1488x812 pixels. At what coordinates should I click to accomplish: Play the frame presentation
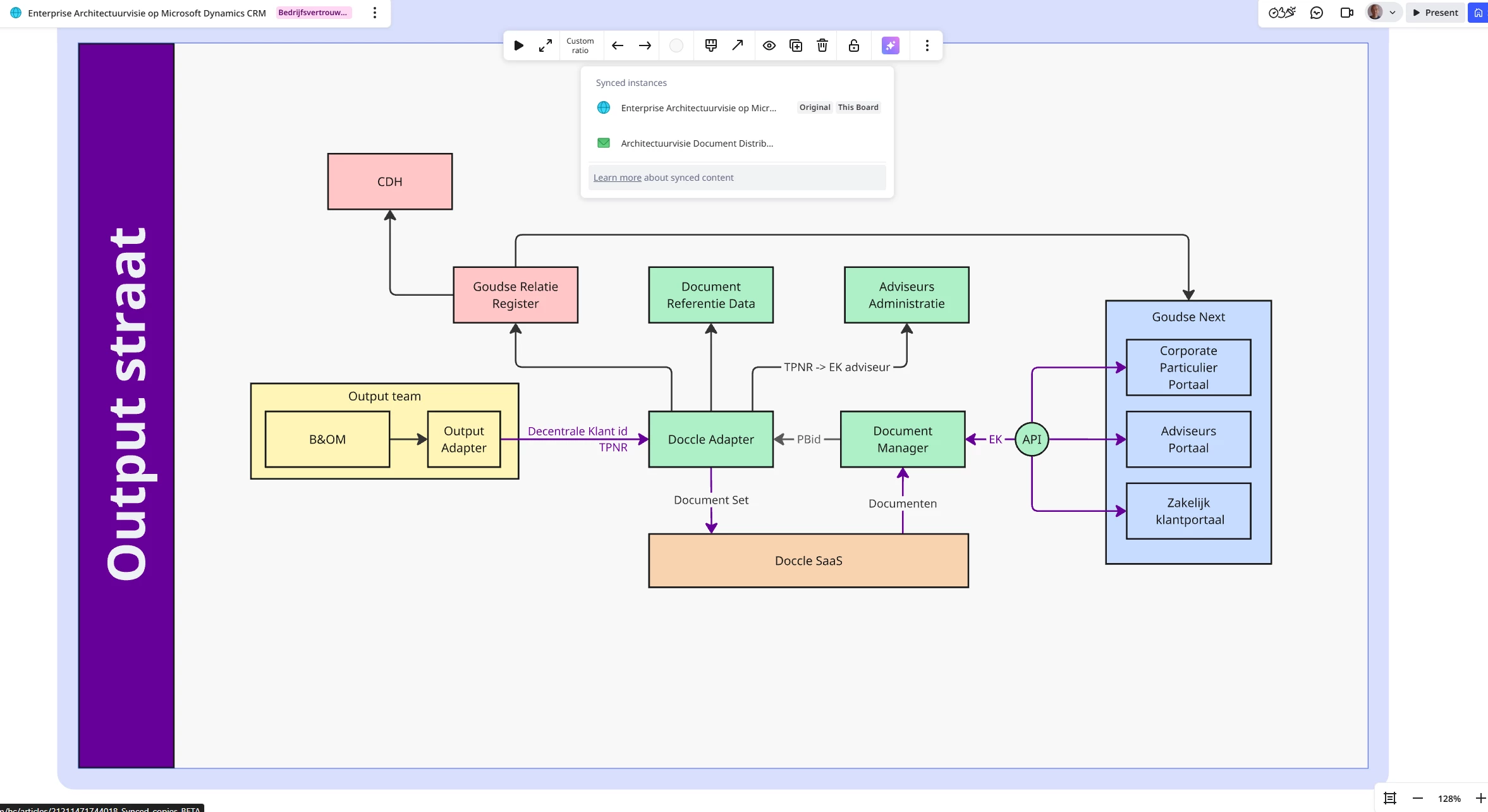[x=518, y=45]
